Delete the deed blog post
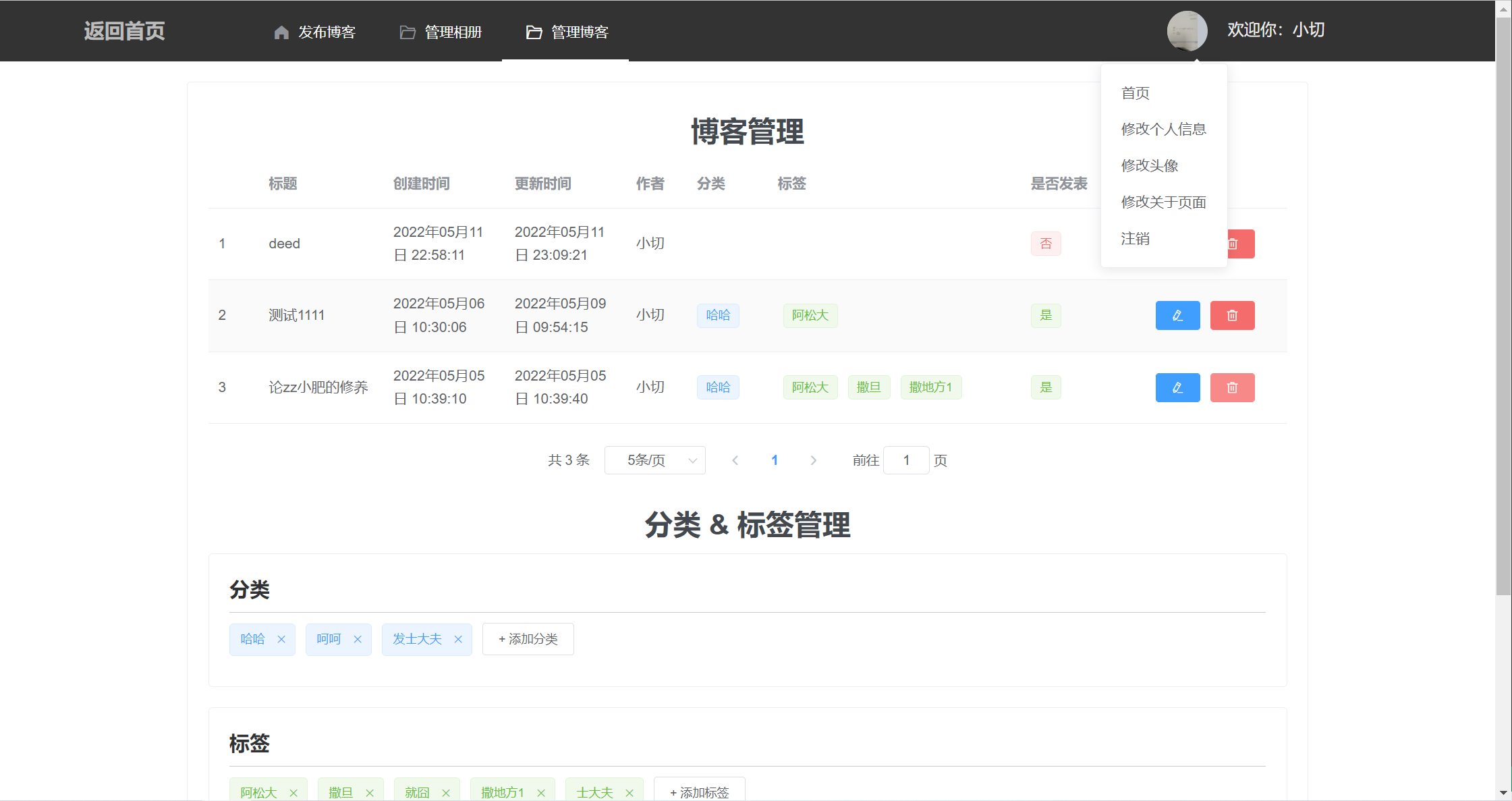The height and width of the screenshot is (801, 1512). pos(1240,244)
